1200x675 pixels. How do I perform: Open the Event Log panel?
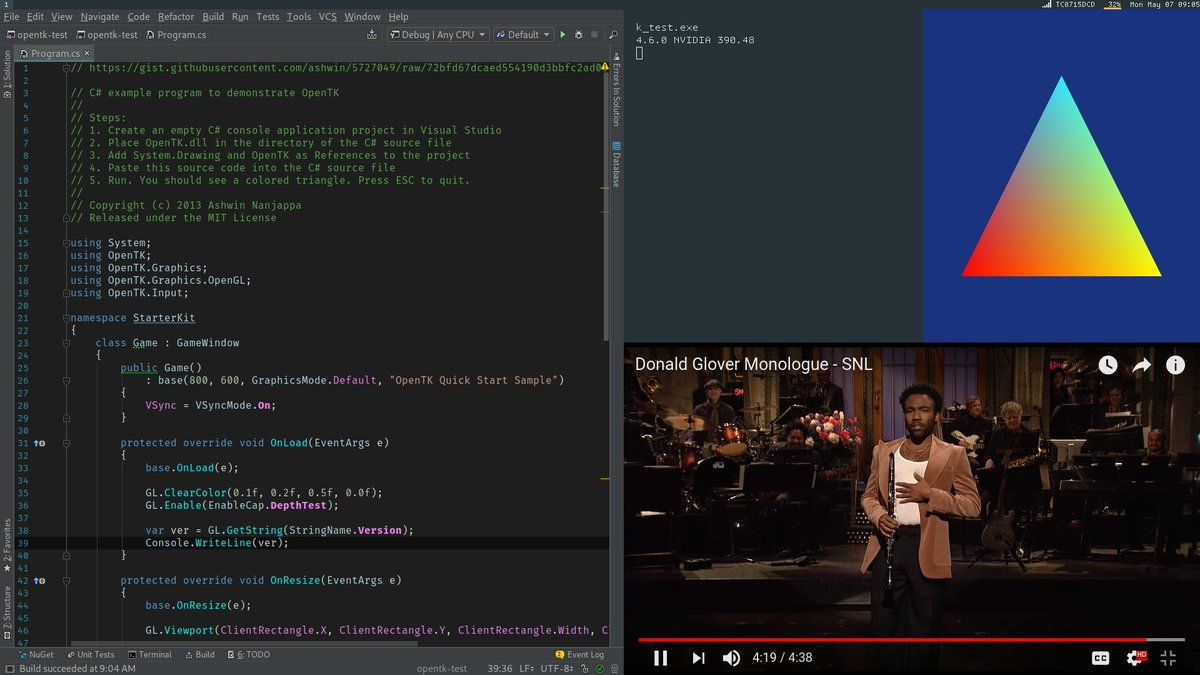(x=580, y=654)
